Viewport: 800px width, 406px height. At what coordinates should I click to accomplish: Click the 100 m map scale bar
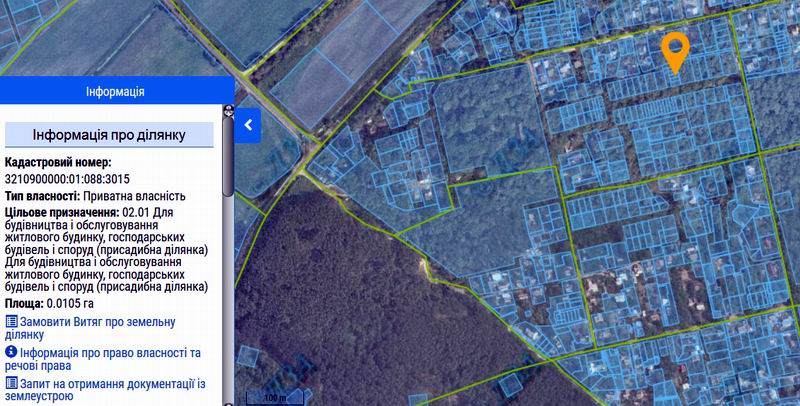click(x=272, y=398)
